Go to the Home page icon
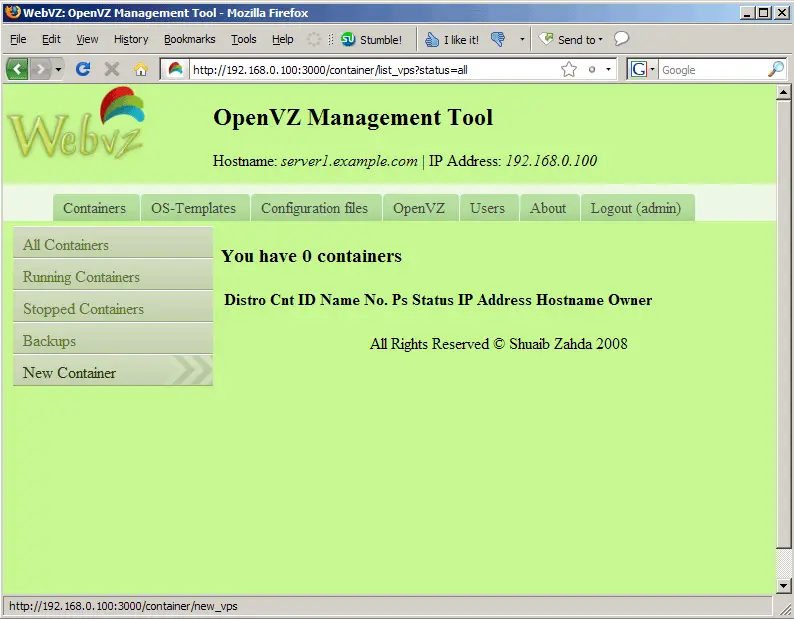794x619 pixels. click(141, 69)
